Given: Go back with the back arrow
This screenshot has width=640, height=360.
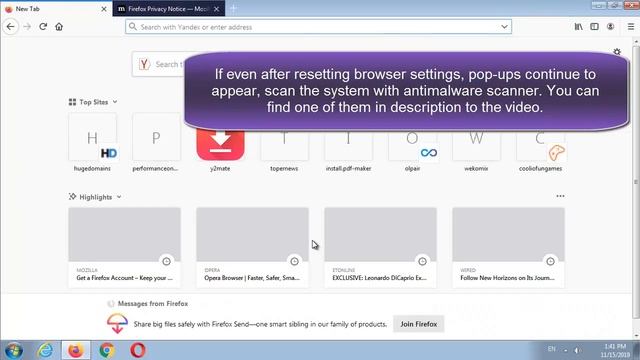Looking at the screenshot, I should 11,27.
